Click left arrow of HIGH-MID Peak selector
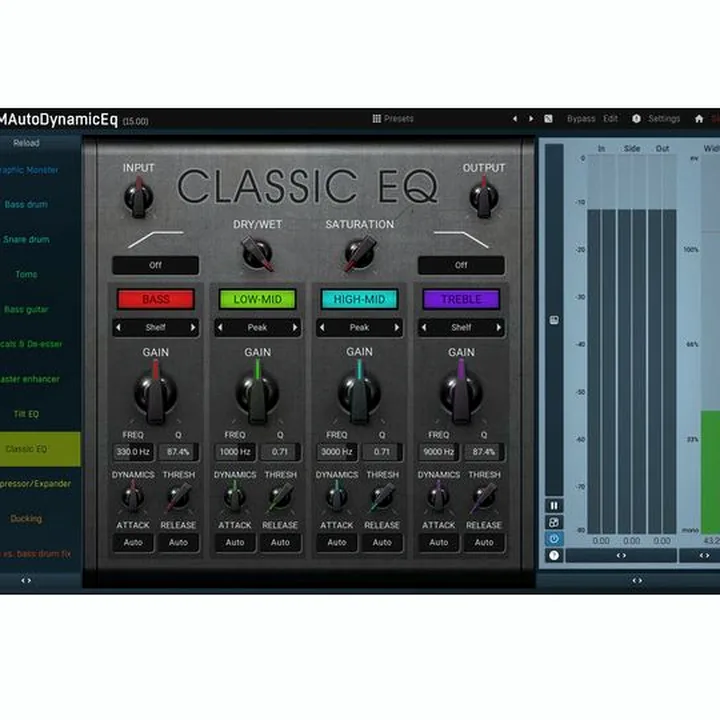The width and height of the screenshot is (720, 720). coord(322,327)
